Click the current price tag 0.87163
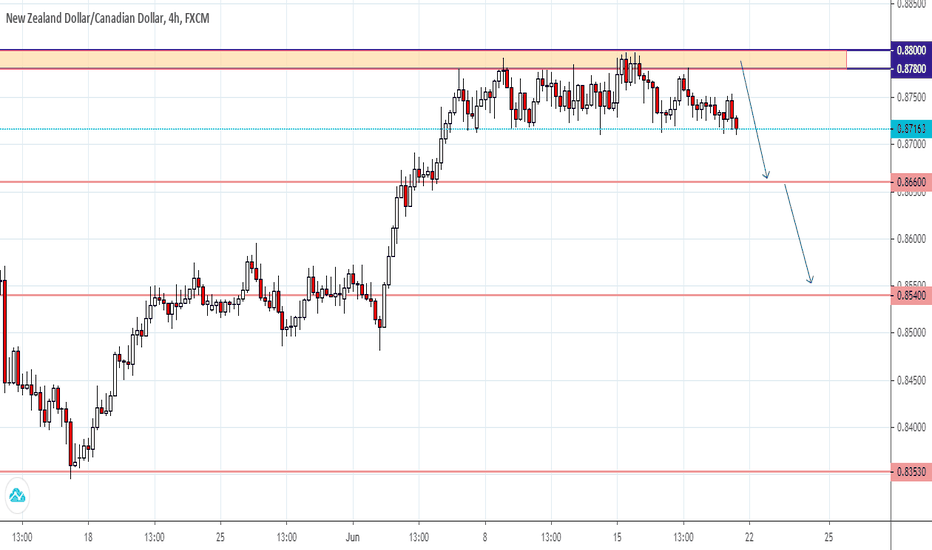Screen dimensions: 932x550 pyautogui.click(x=911, y=128)
